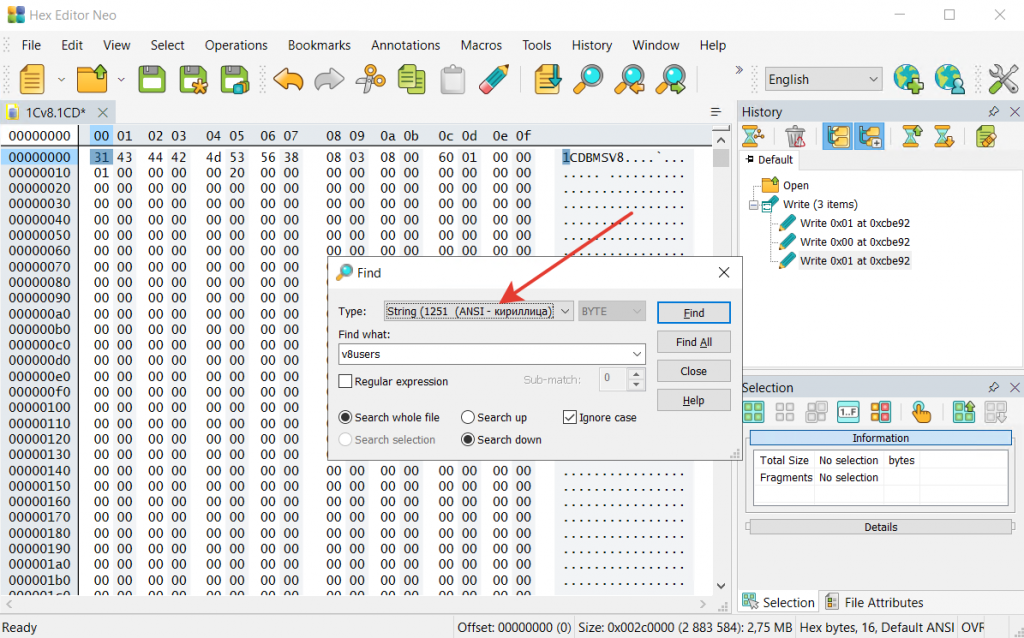Collapse the Information section header

880,438
